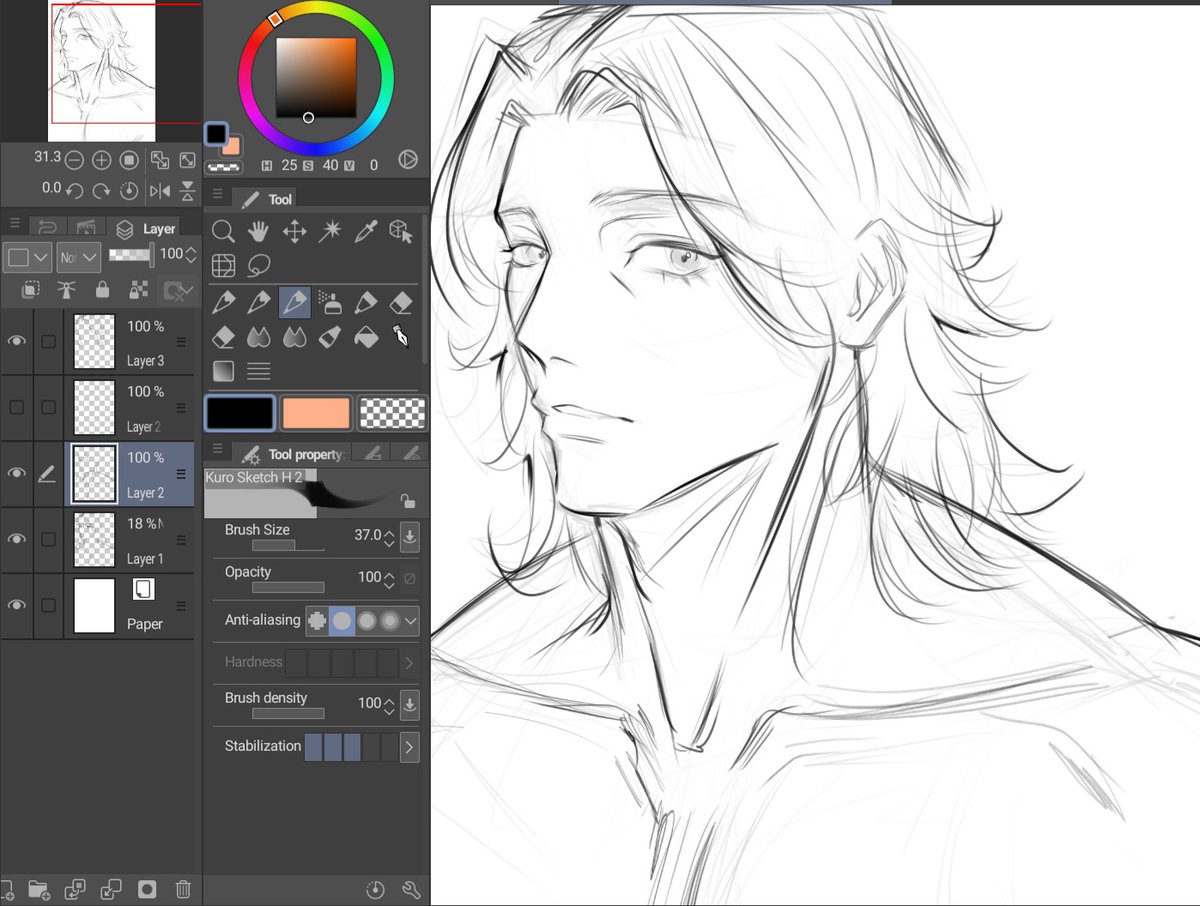Image resolution: width=1200 pixels, height=906 pixels.
Task: Expand the Anti-aliasing options dropdown
Action: [410, 621]
